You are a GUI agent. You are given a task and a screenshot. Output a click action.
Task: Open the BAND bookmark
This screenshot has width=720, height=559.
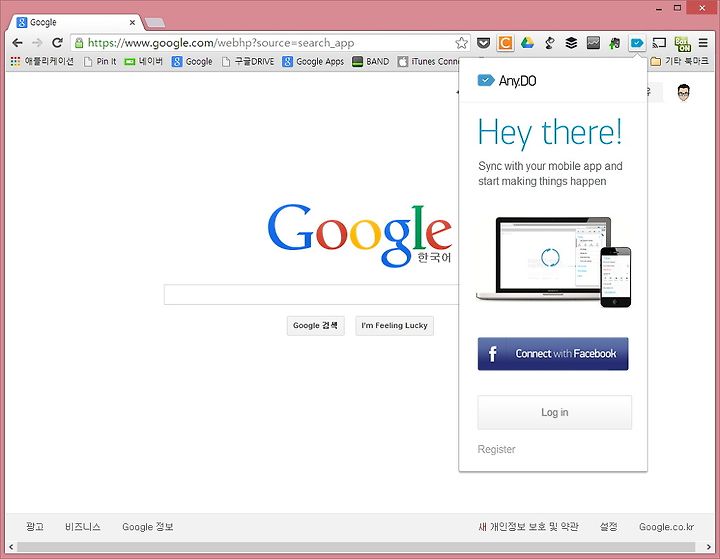[371, 61]
